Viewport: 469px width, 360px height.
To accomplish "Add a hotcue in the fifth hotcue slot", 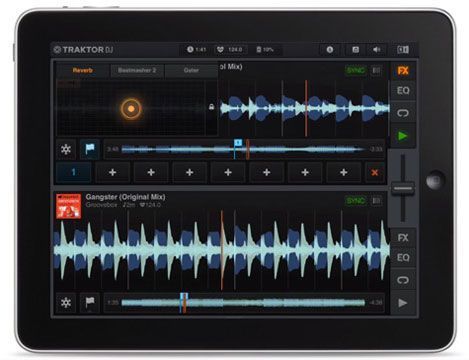I will (228, 172).
